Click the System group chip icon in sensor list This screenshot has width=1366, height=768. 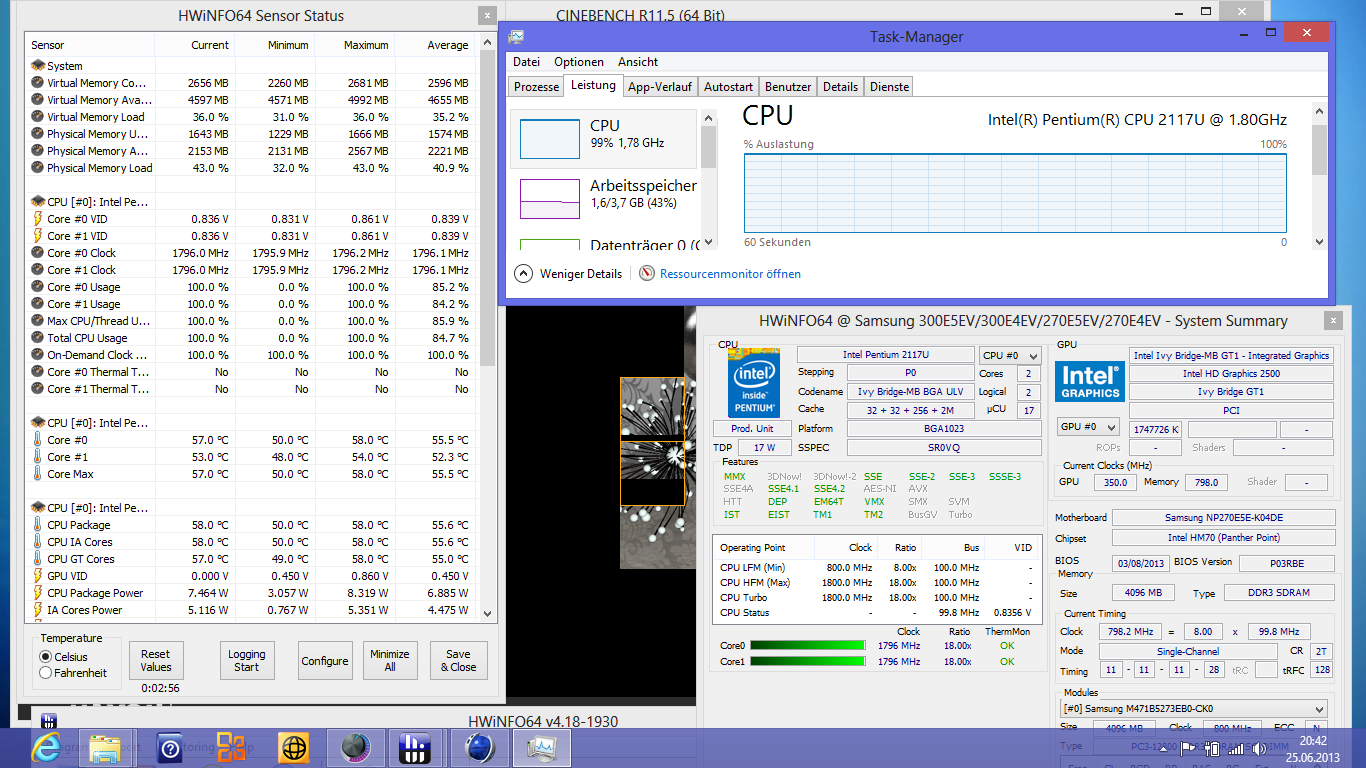click(x=38, y=66)
